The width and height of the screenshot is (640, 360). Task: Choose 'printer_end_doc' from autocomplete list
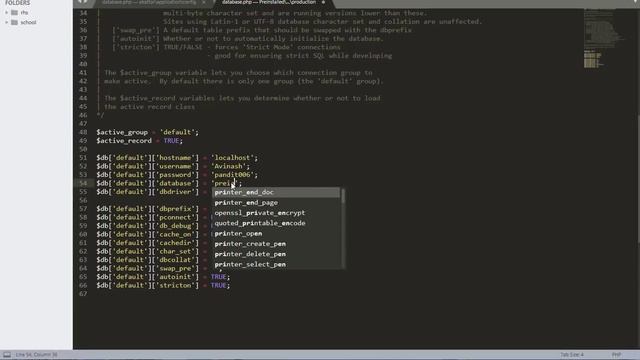(276, 192)
